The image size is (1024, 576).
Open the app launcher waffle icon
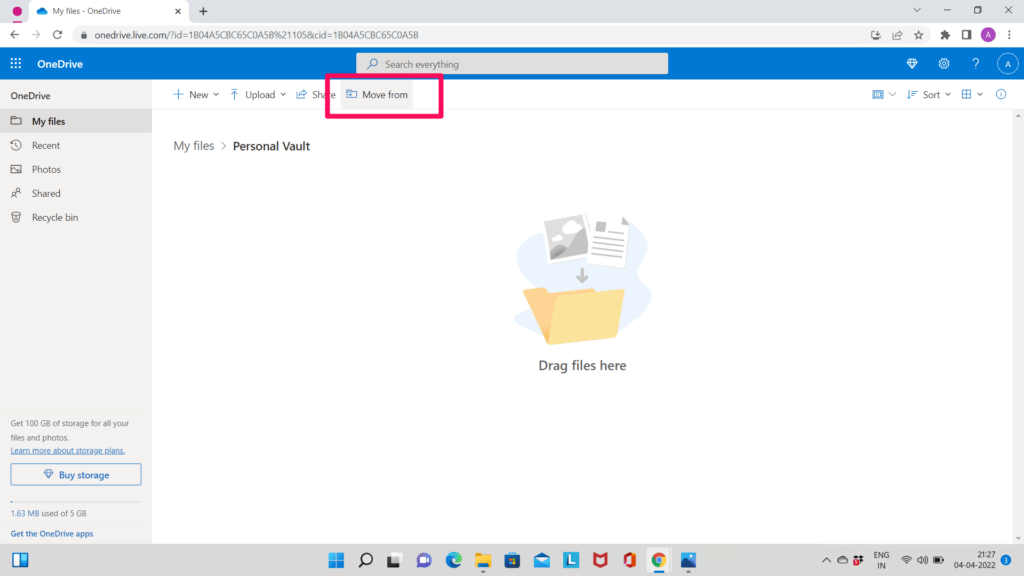pos(15,63)
